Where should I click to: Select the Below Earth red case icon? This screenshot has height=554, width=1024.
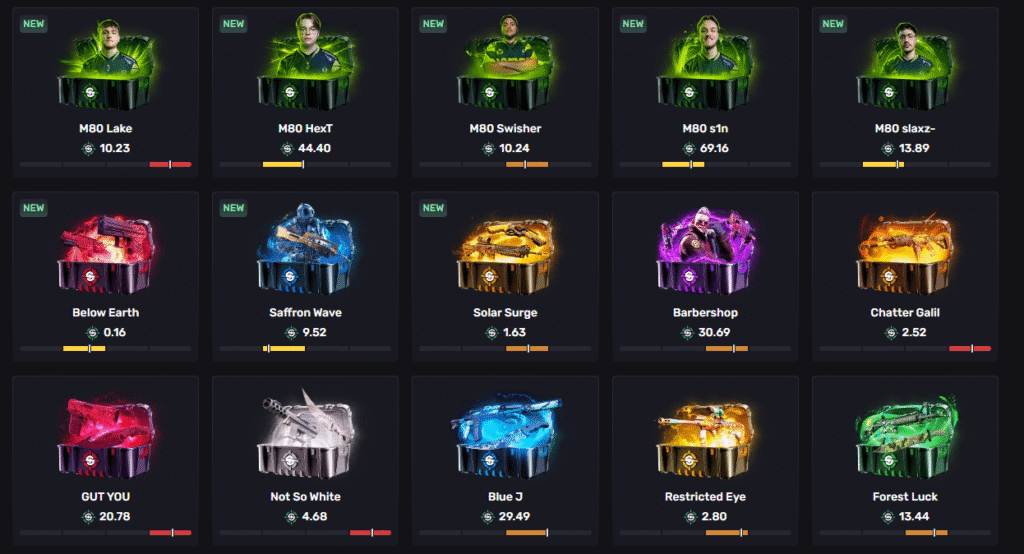pos(106,255)
